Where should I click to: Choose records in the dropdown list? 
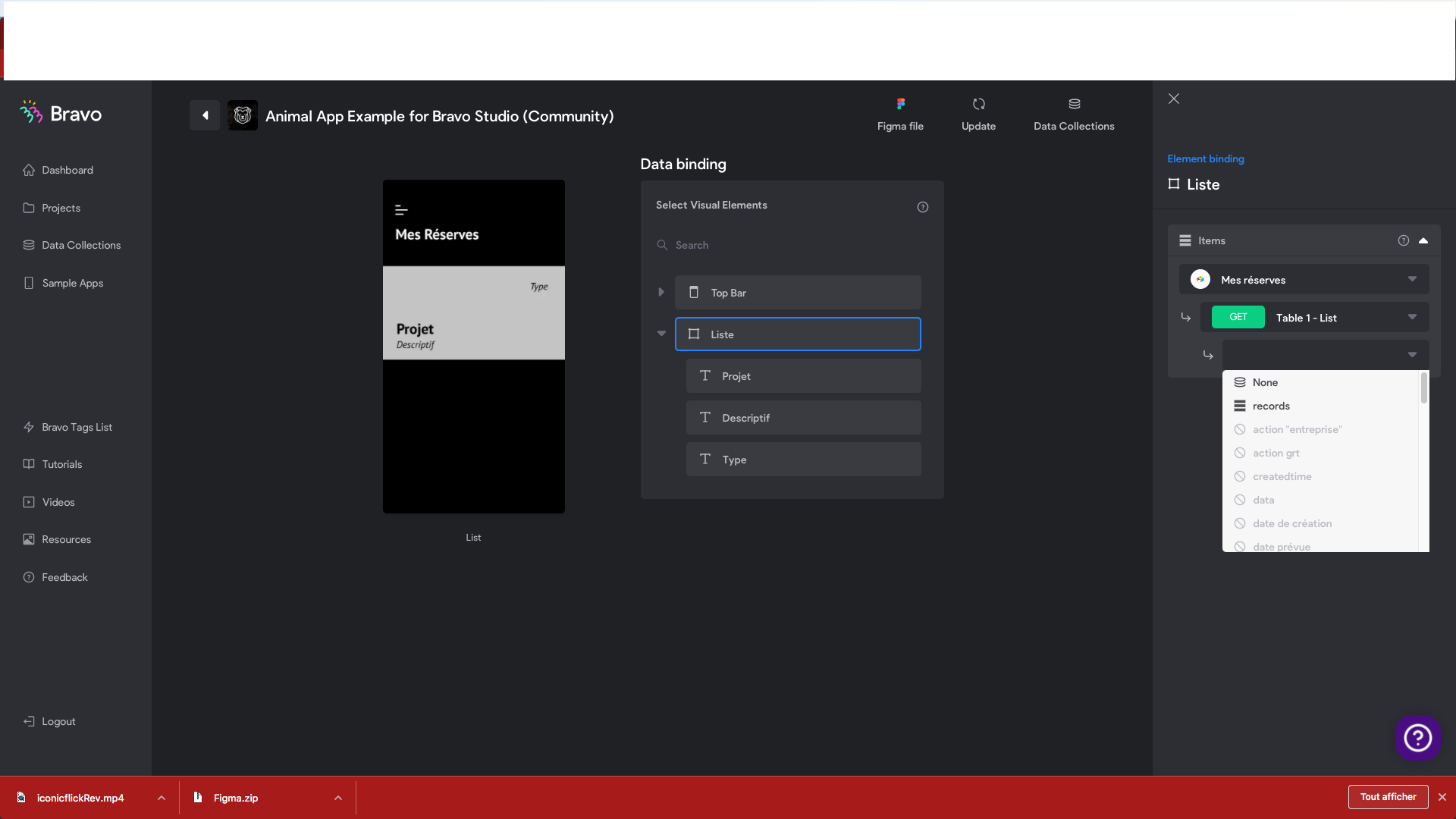tap(1320, 406)
